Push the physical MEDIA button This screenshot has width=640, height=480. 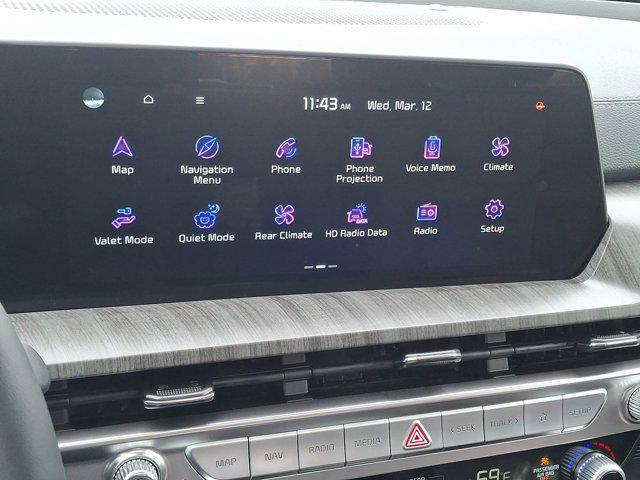tap(367, 441)
